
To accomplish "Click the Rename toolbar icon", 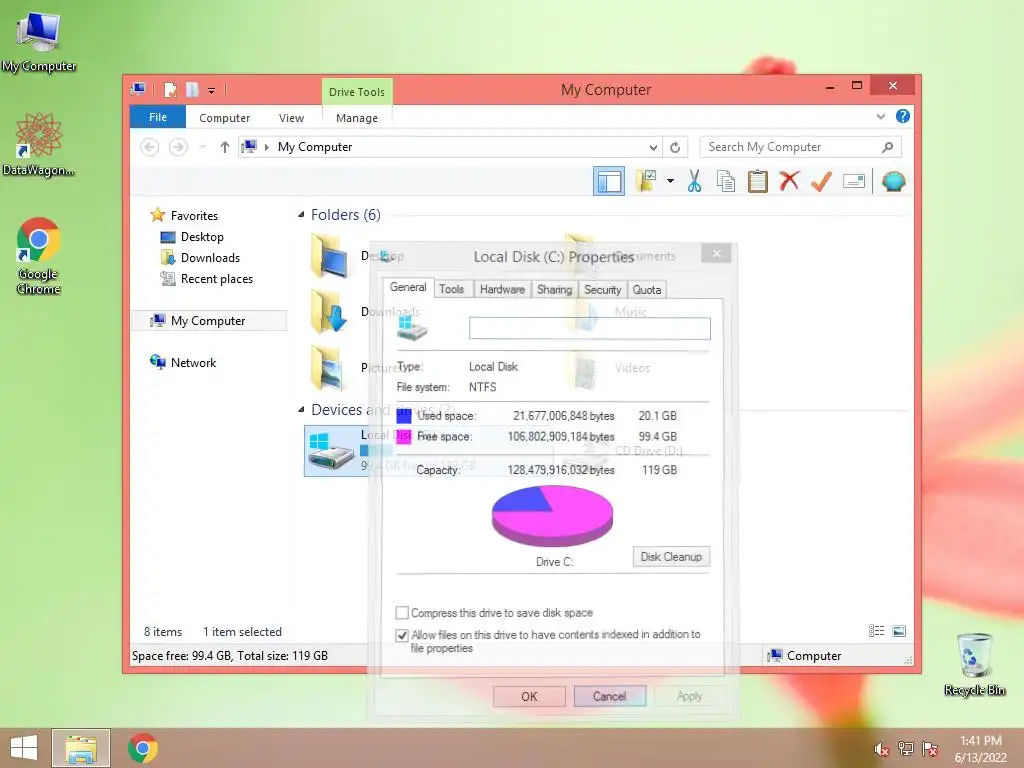I will 854,181.
